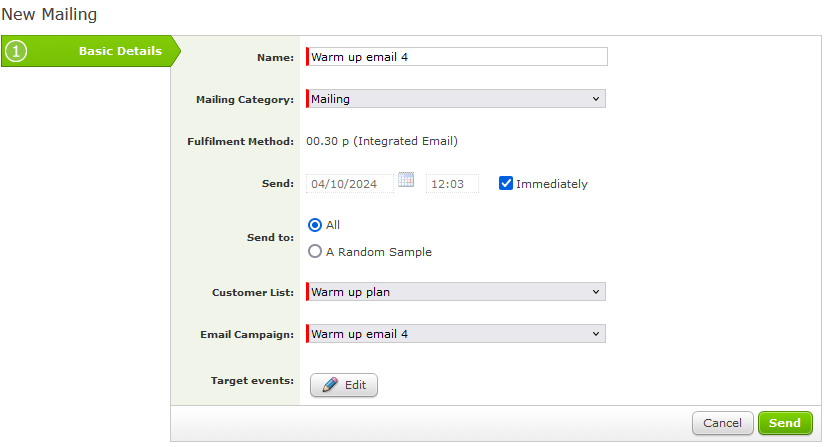Click the send time field 12:03
Viewport: 829px width, 447px height.
(x=451, y=184)
